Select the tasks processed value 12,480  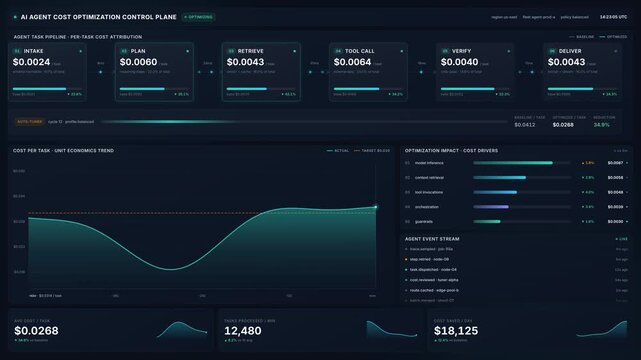(x=243, y=331)
